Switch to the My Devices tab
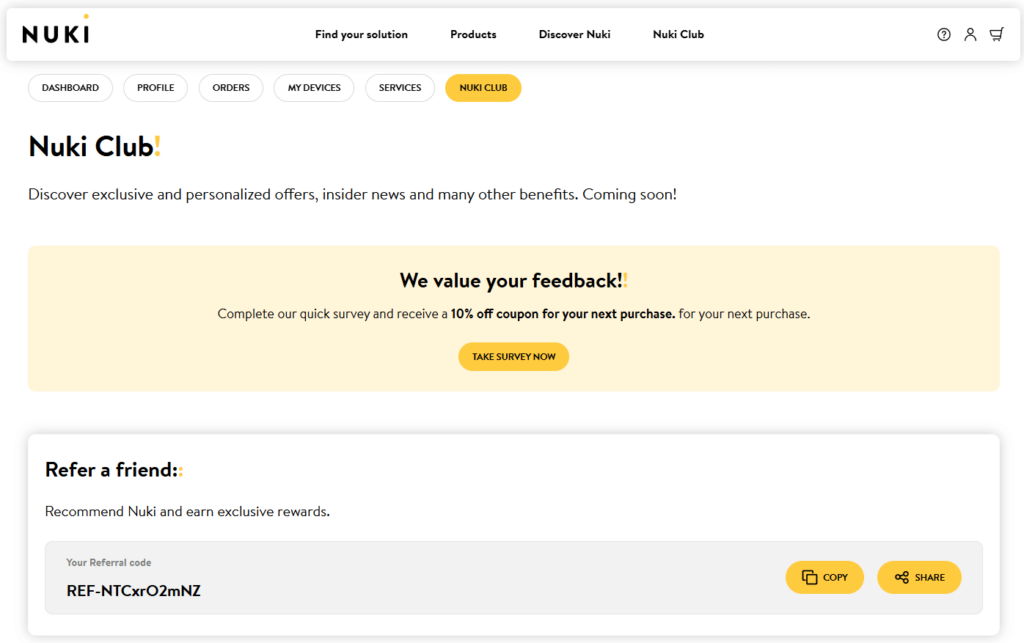Viewport: 1024px width, 643px height. pyautogui.click(x=314, y=88)
